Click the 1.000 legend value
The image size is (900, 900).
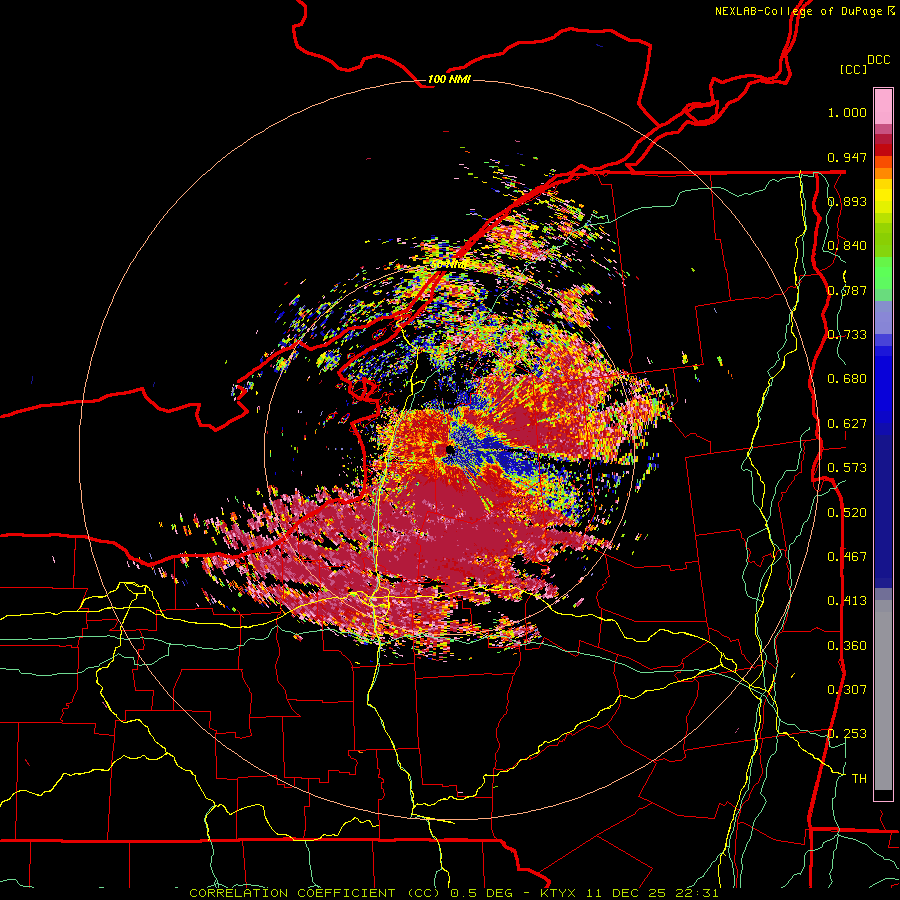[847, 112]
